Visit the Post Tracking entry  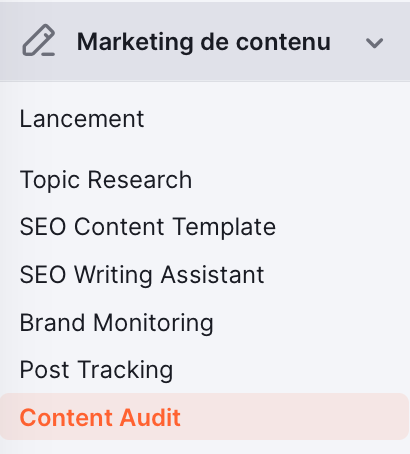[x=96, y=370]
